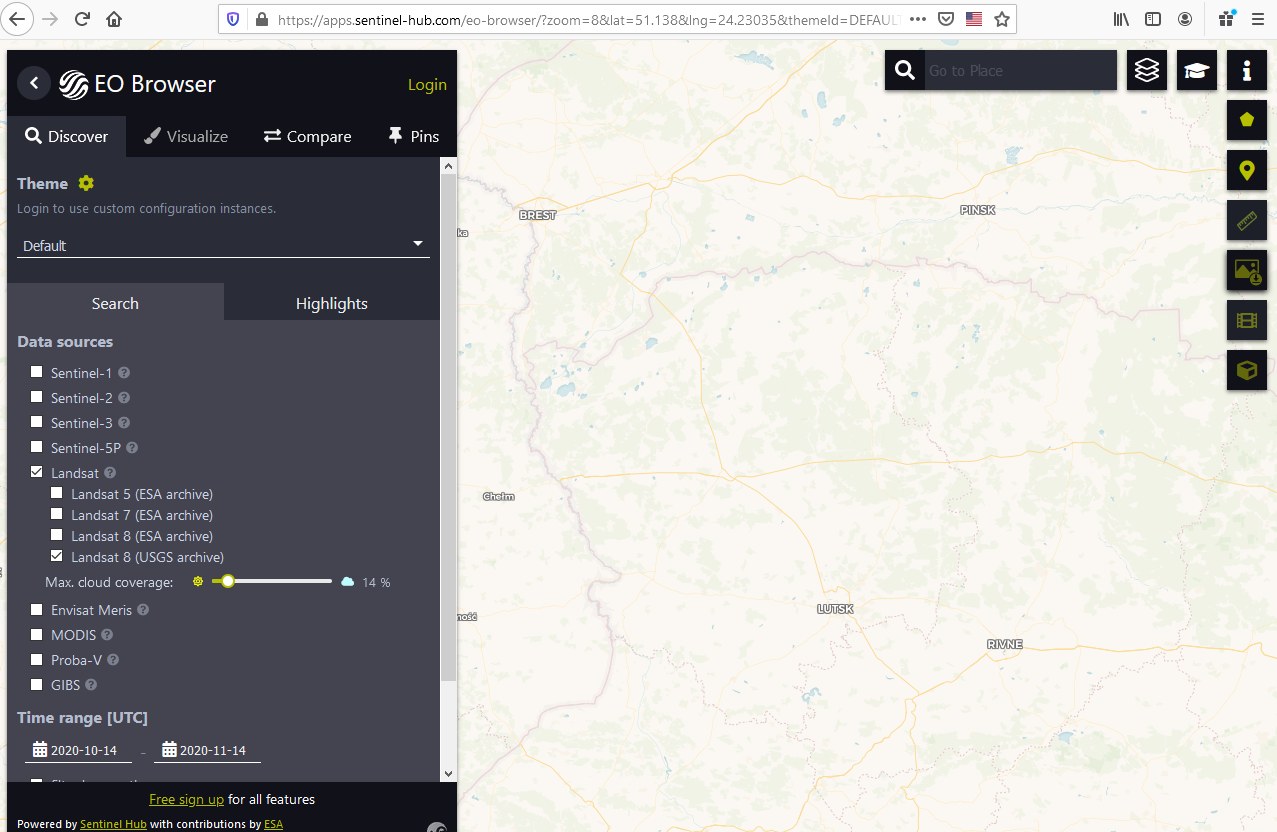Enable the Sentinel-2 data source checkbox
The image size is (1277, 832).
(37, 397)
